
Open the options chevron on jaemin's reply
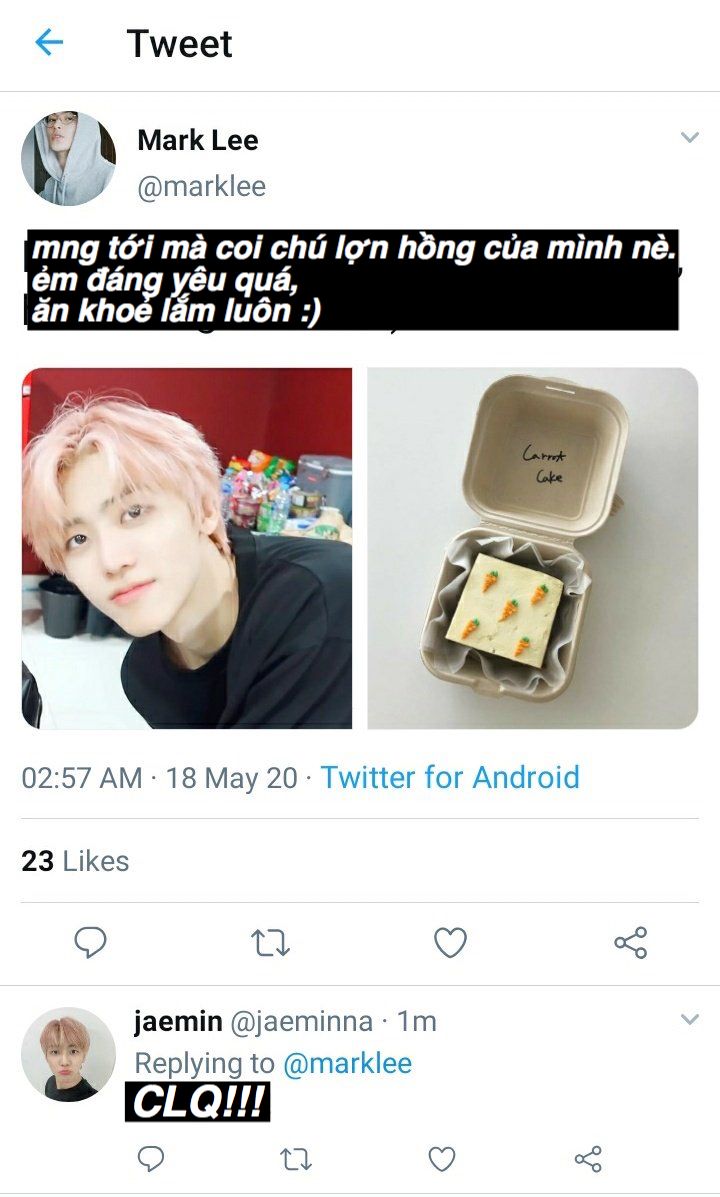(x=689, y=1019)
